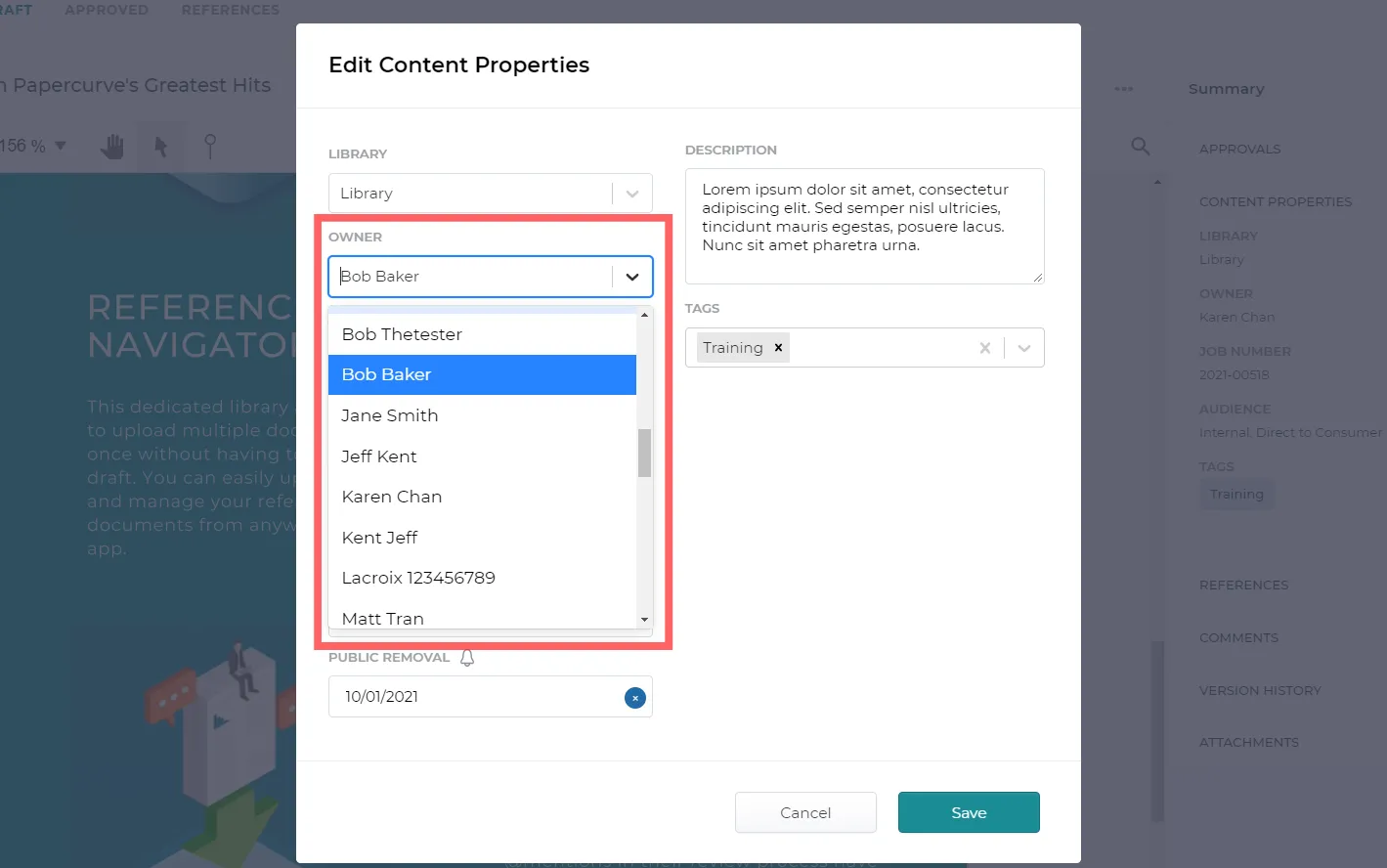Click the Public Removal bell icon
The image size is (1387, 868).
[467, 658]
